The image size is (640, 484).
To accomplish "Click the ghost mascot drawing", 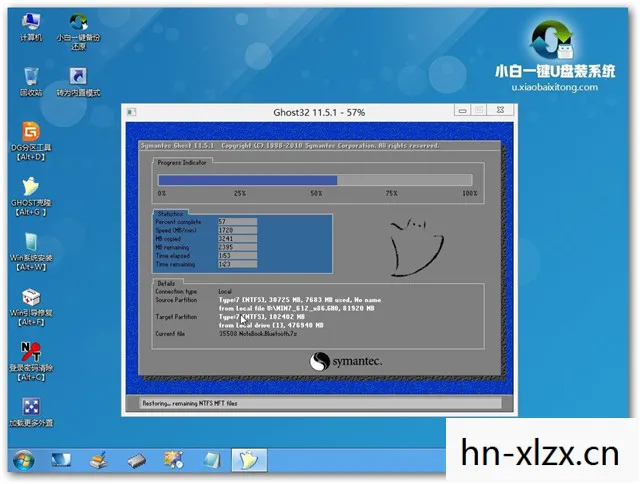I will point(416,248).
